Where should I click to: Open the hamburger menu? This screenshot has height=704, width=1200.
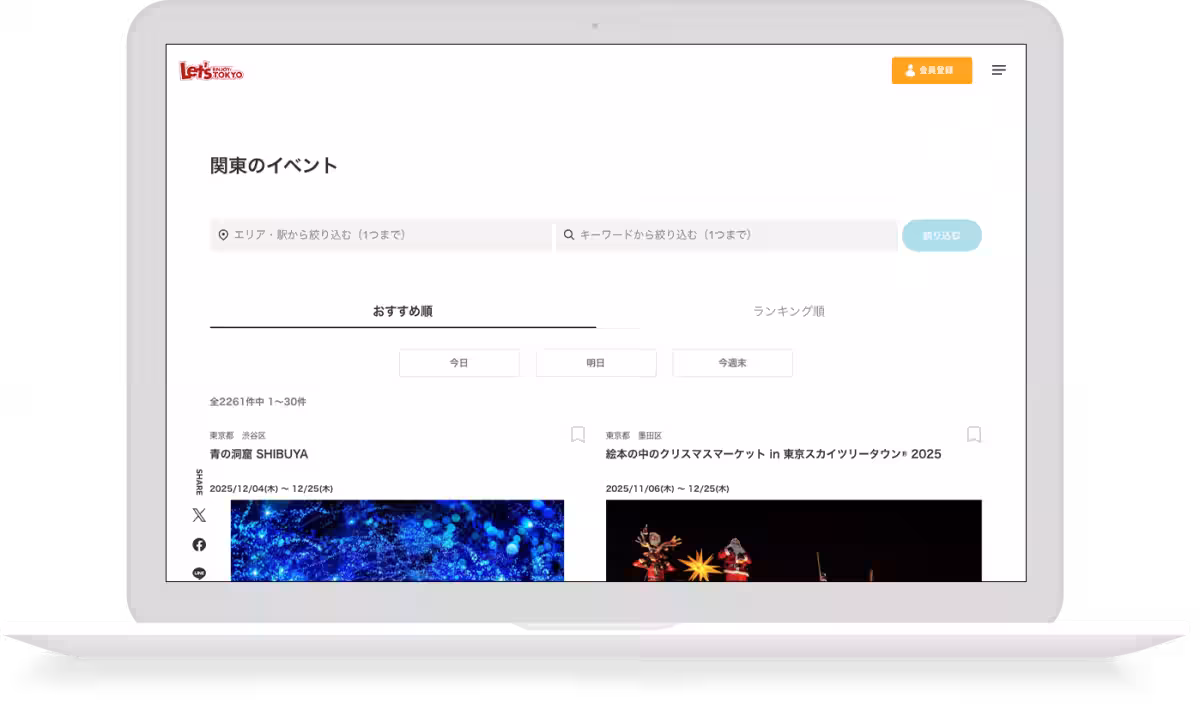[999, 70]
